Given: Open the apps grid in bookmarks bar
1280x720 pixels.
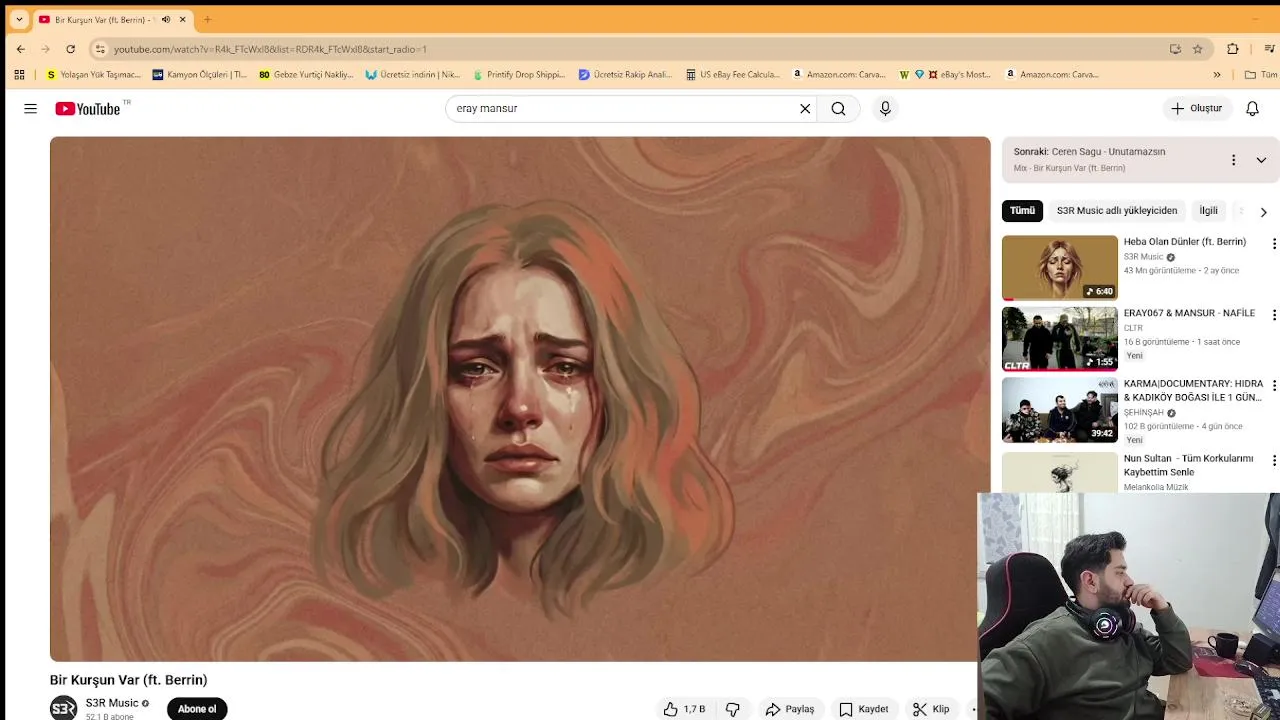Looking at the screenshot, I should click(19, 74).
